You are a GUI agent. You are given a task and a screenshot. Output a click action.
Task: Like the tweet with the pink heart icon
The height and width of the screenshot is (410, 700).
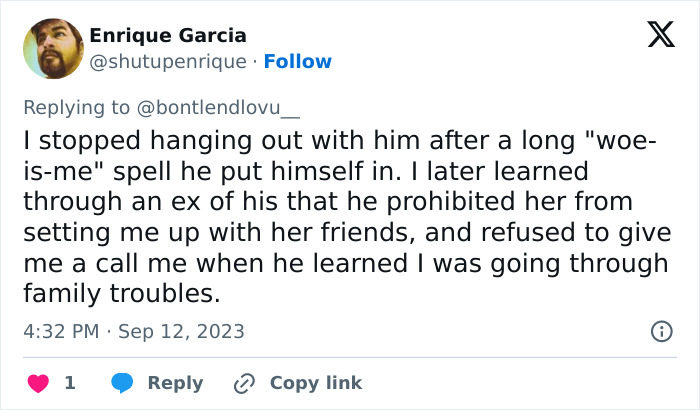tap(38, 383)
